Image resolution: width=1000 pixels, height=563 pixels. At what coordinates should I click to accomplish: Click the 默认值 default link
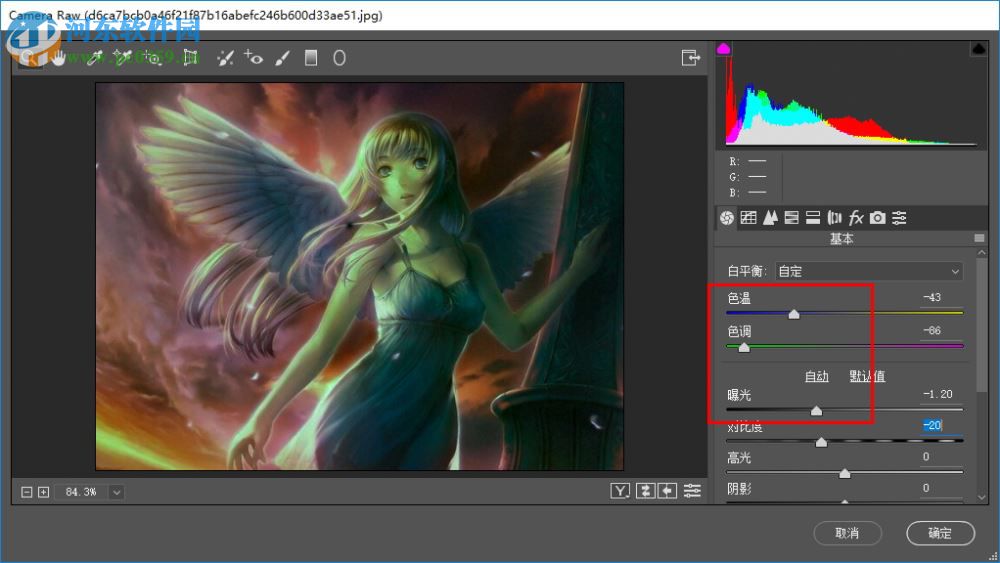867,376
